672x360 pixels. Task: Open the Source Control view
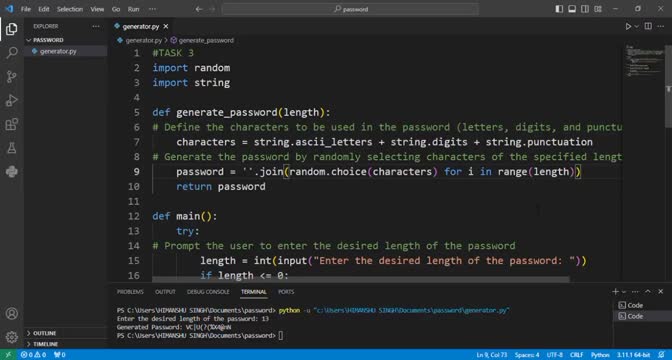point(12,77)
